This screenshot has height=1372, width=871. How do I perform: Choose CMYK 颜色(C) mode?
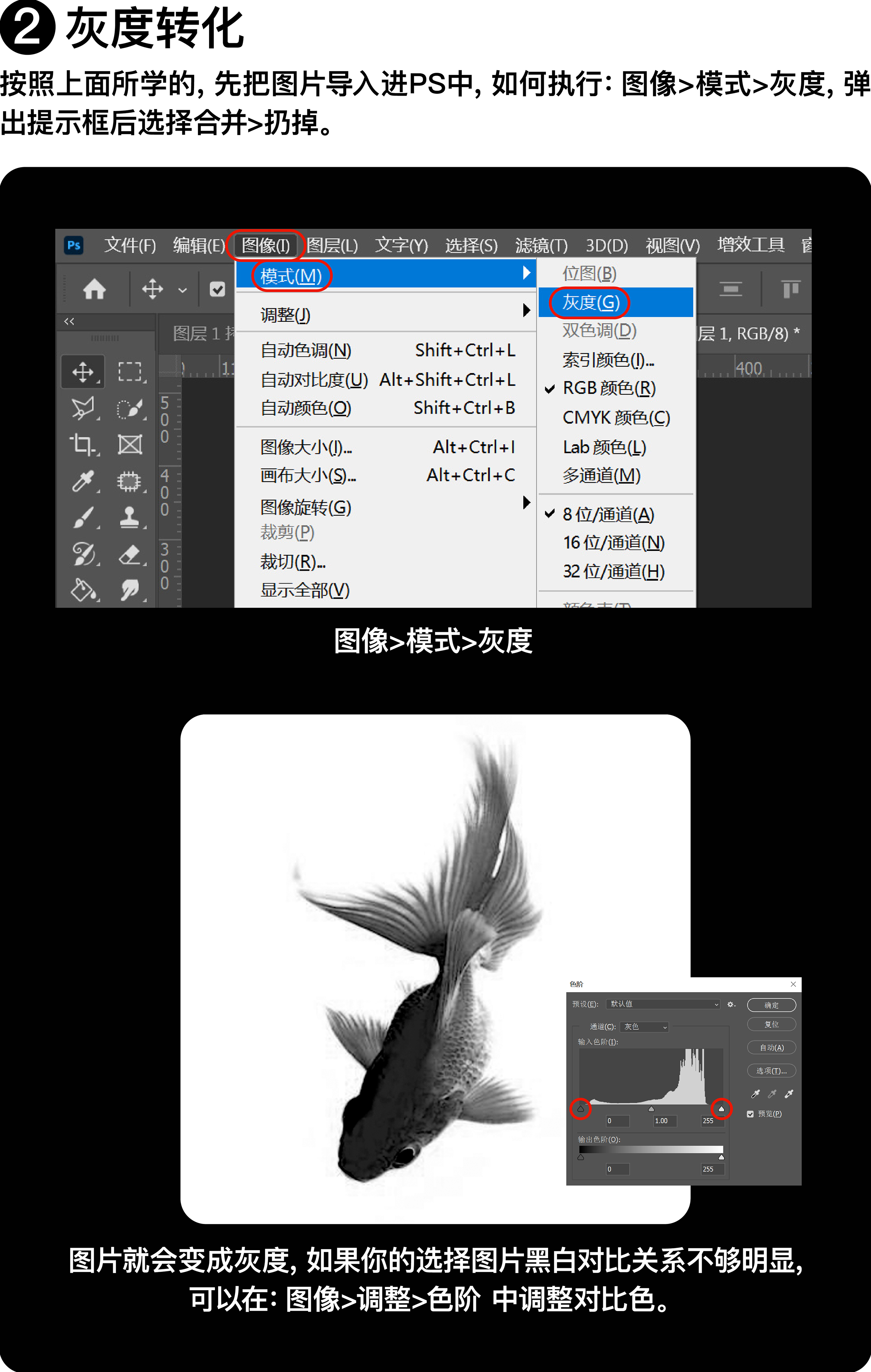(616, 418)
